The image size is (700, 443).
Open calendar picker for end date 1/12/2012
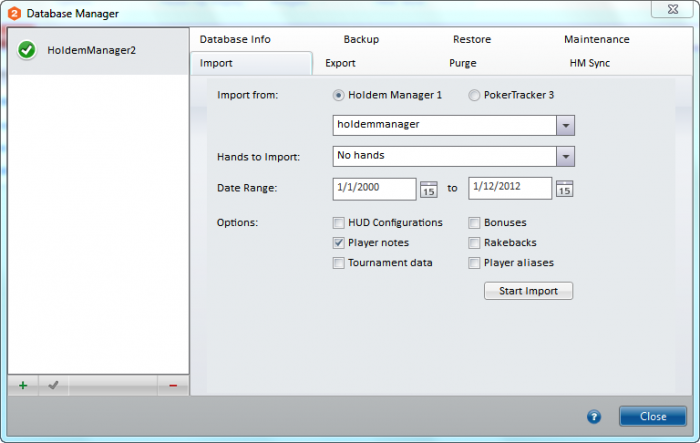564,189
